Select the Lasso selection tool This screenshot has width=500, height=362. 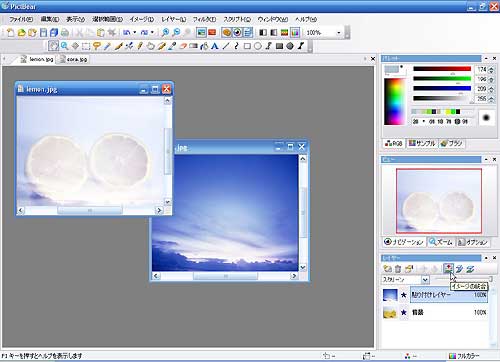97,46
